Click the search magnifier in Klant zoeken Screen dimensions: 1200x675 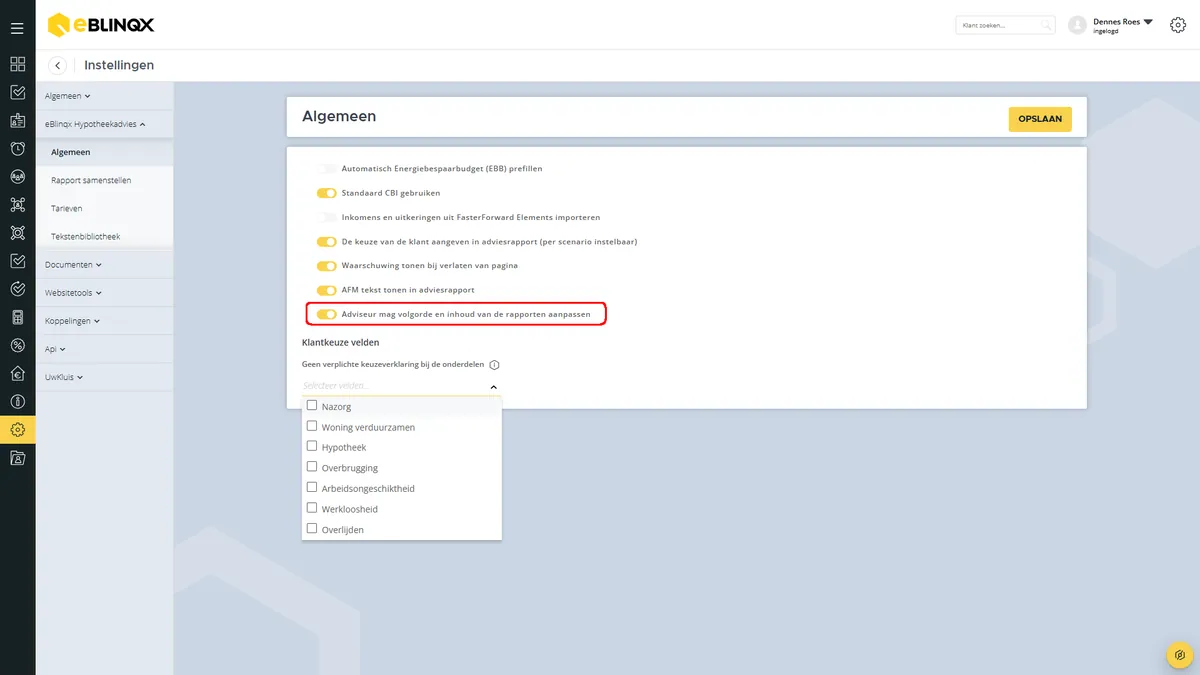1045,25
